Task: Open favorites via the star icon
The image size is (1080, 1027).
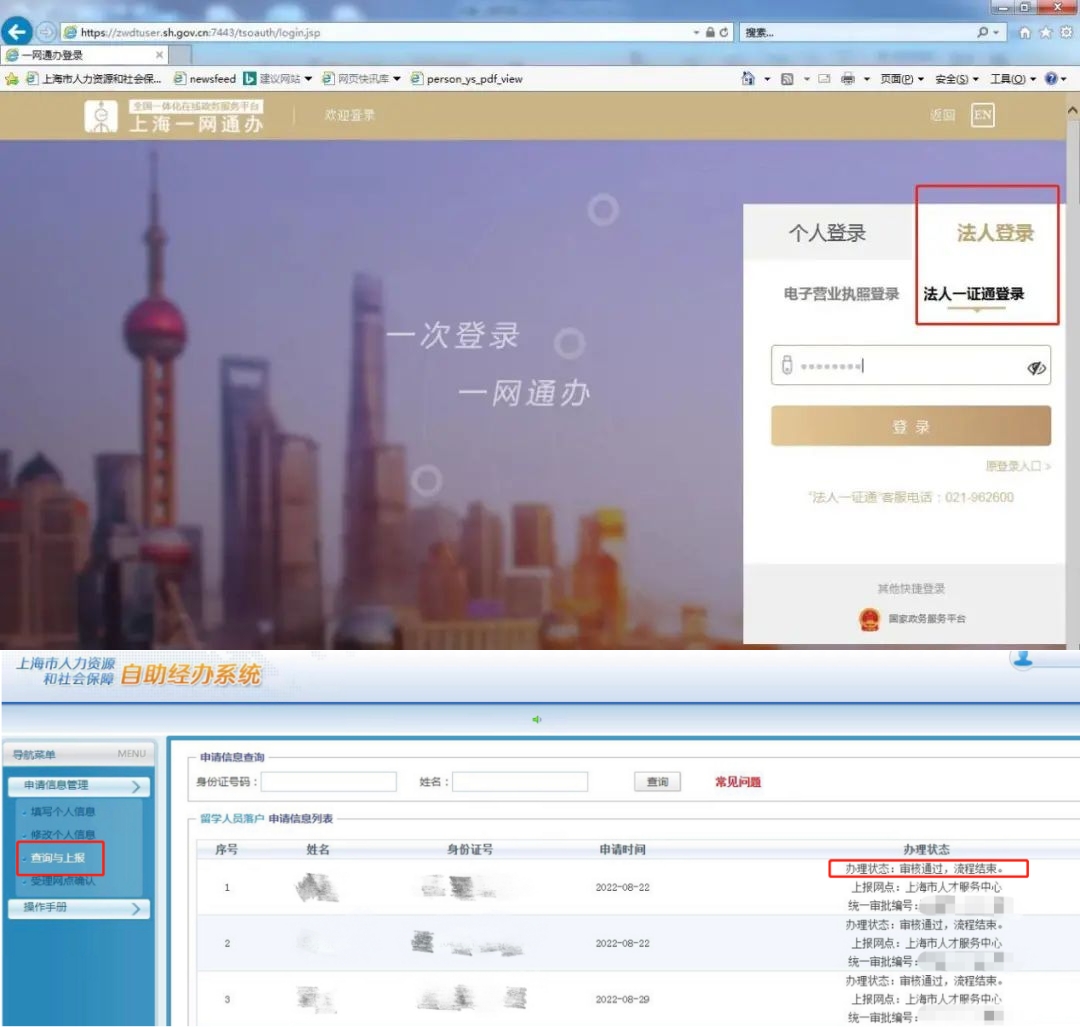Action: click(x=1046, y=32)
